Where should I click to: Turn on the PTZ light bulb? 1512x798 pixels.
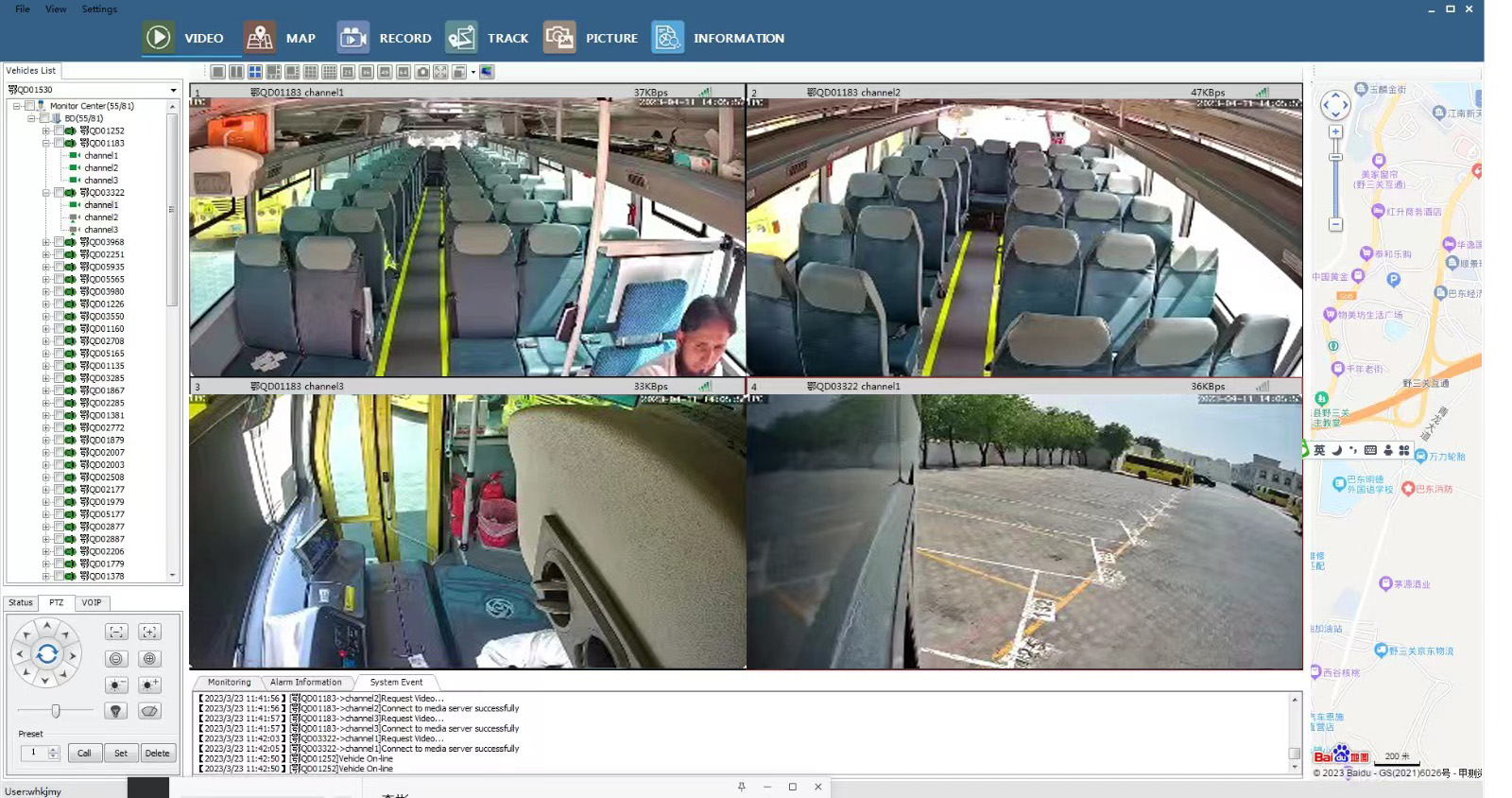[x=116, y=711]
